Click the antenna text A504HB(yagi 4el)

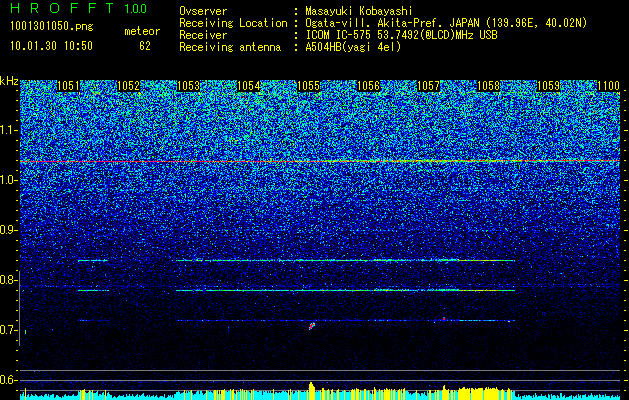tap(353, 47)
